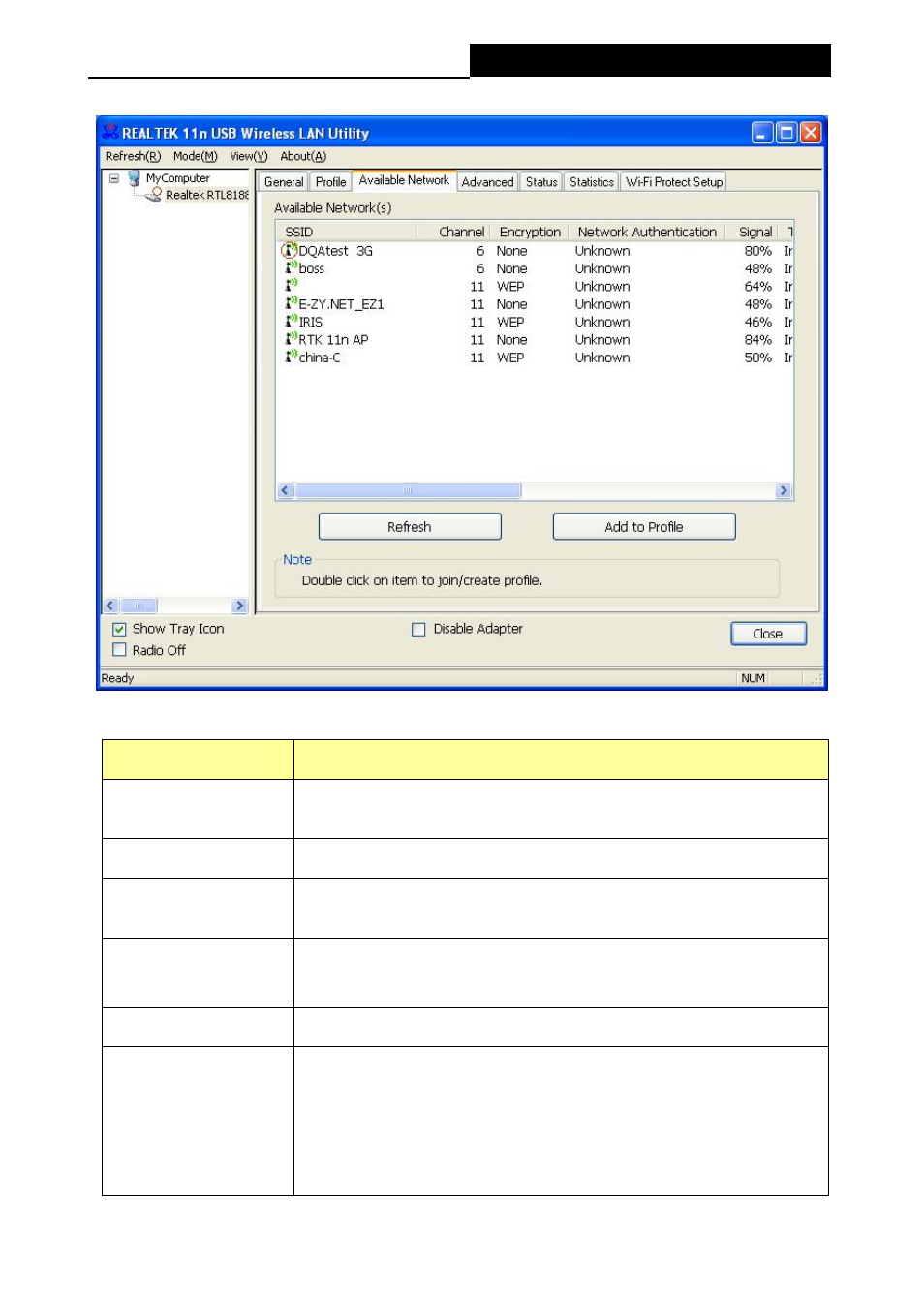Screen dimensions: 924x1308
Task: Click the IRIS network signal icon
Action: point(290,322)
